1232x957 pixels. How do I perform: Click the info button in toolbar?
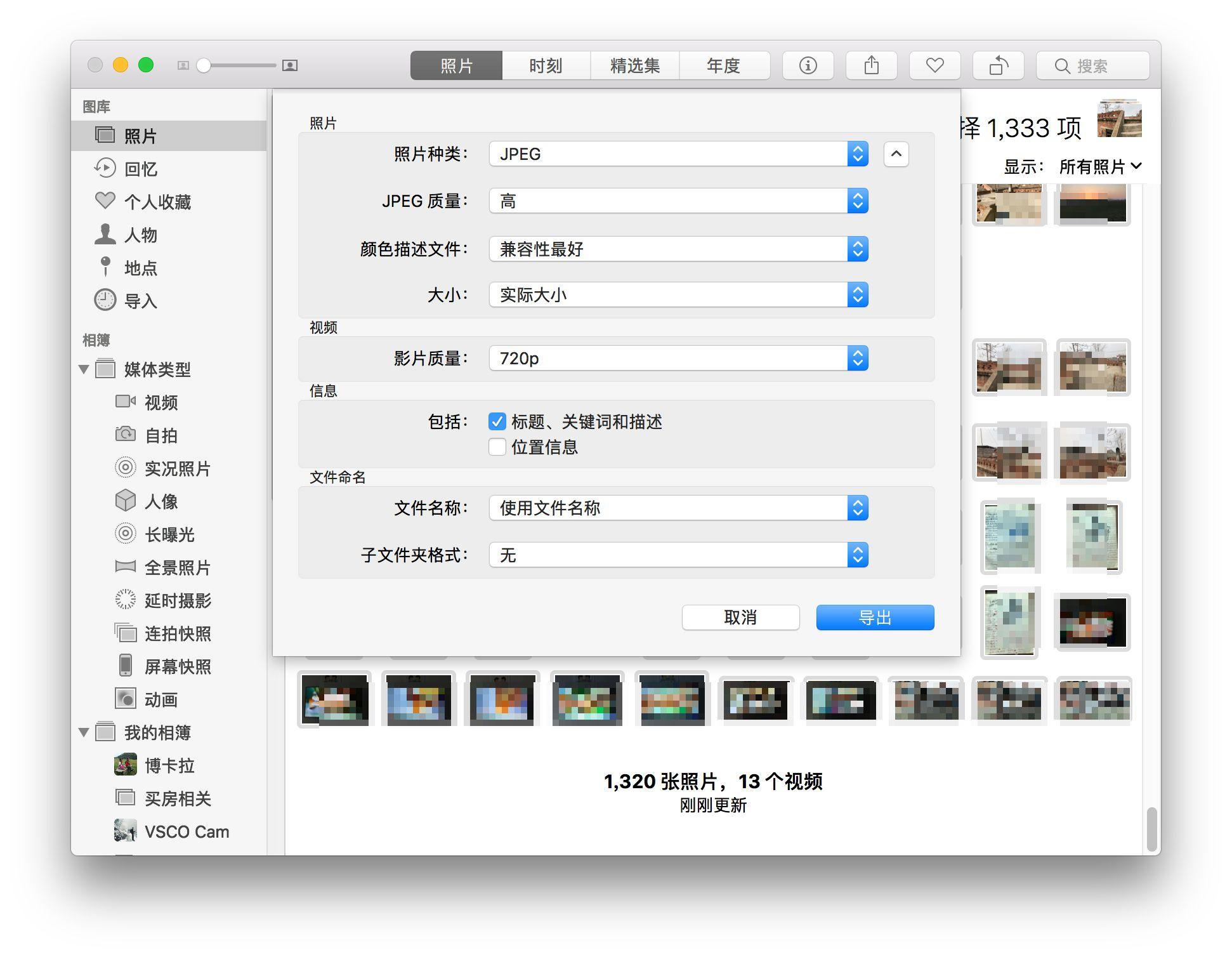(x=808, y=65)
